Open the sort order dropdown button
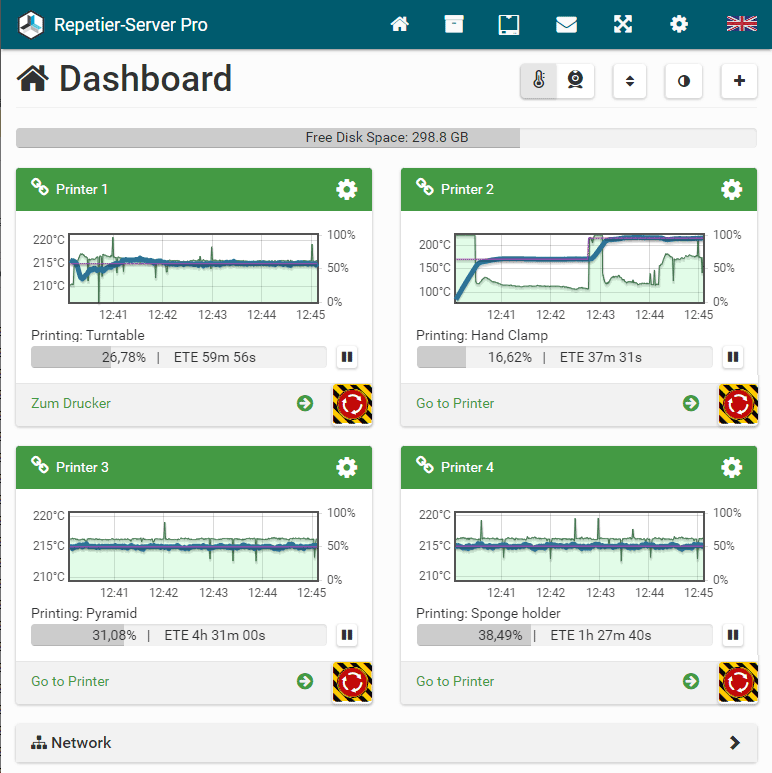This screenshot has height=773, width=772. 630,81
